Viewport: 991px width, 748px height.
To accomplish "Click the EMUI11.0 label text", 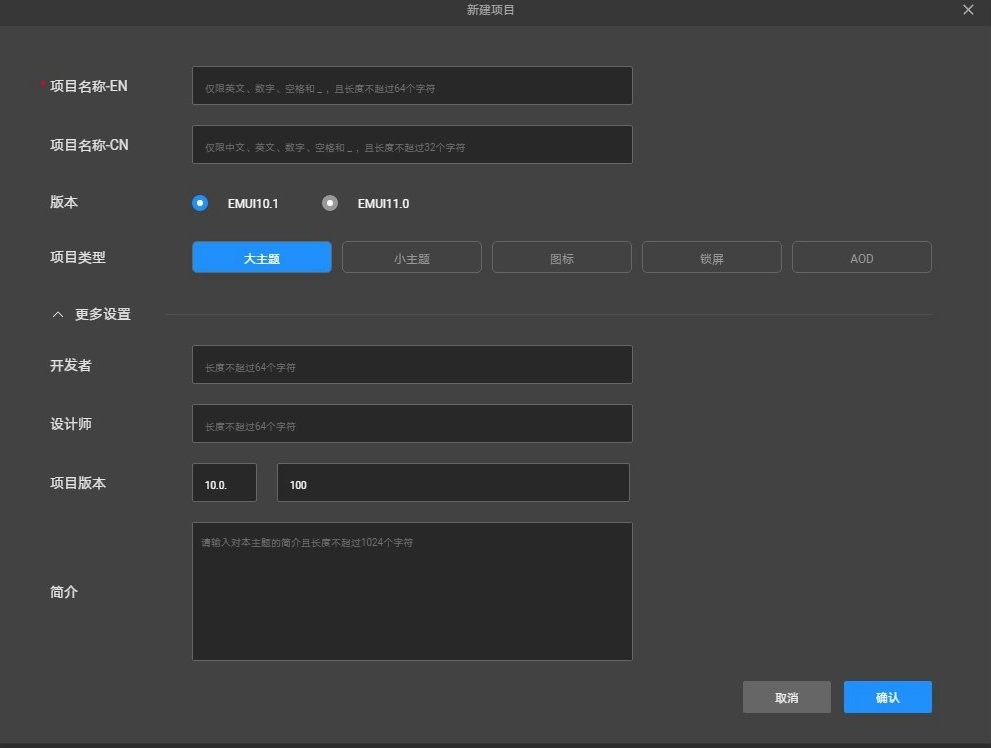I will pyautogui.click(x=383, y=203).
